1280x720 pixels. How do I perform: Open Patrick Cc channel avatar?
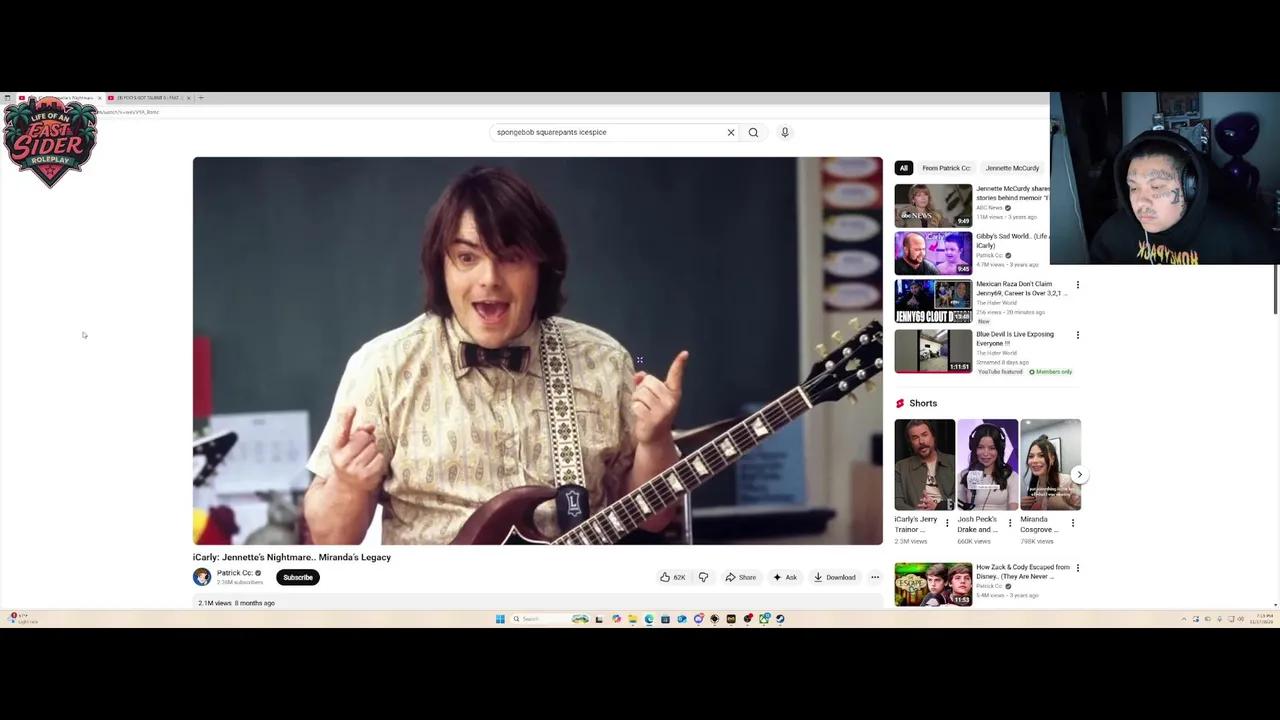coord(202,577)
